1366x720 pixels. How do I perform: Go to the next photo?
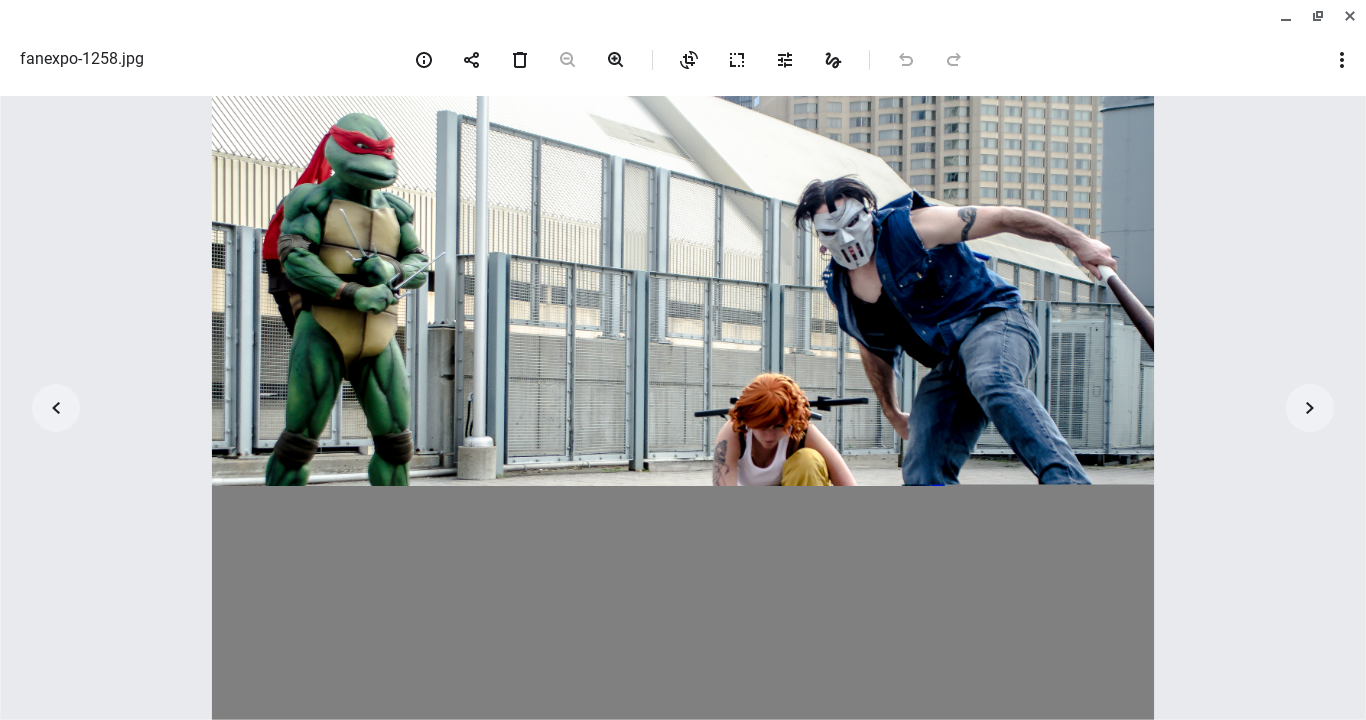point(1310,408)
